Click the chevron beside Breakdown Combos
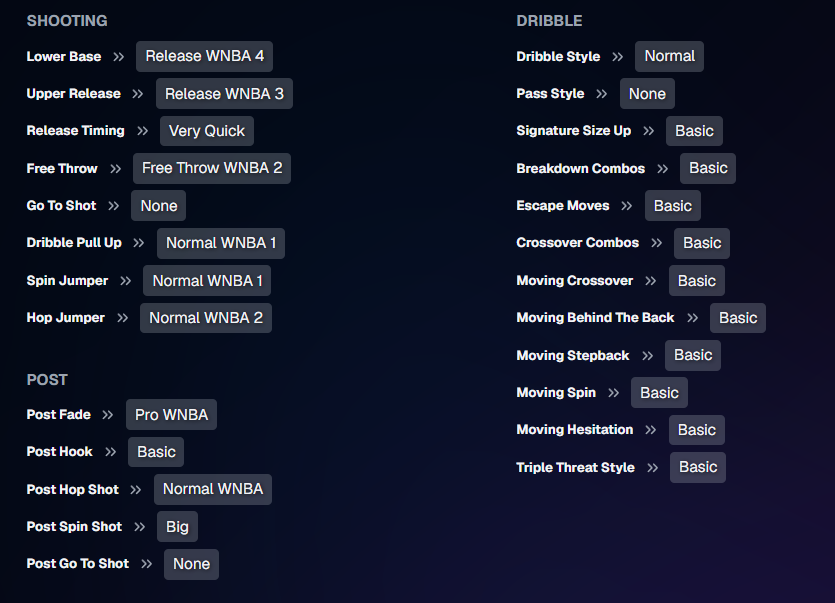 click(662, 169)
